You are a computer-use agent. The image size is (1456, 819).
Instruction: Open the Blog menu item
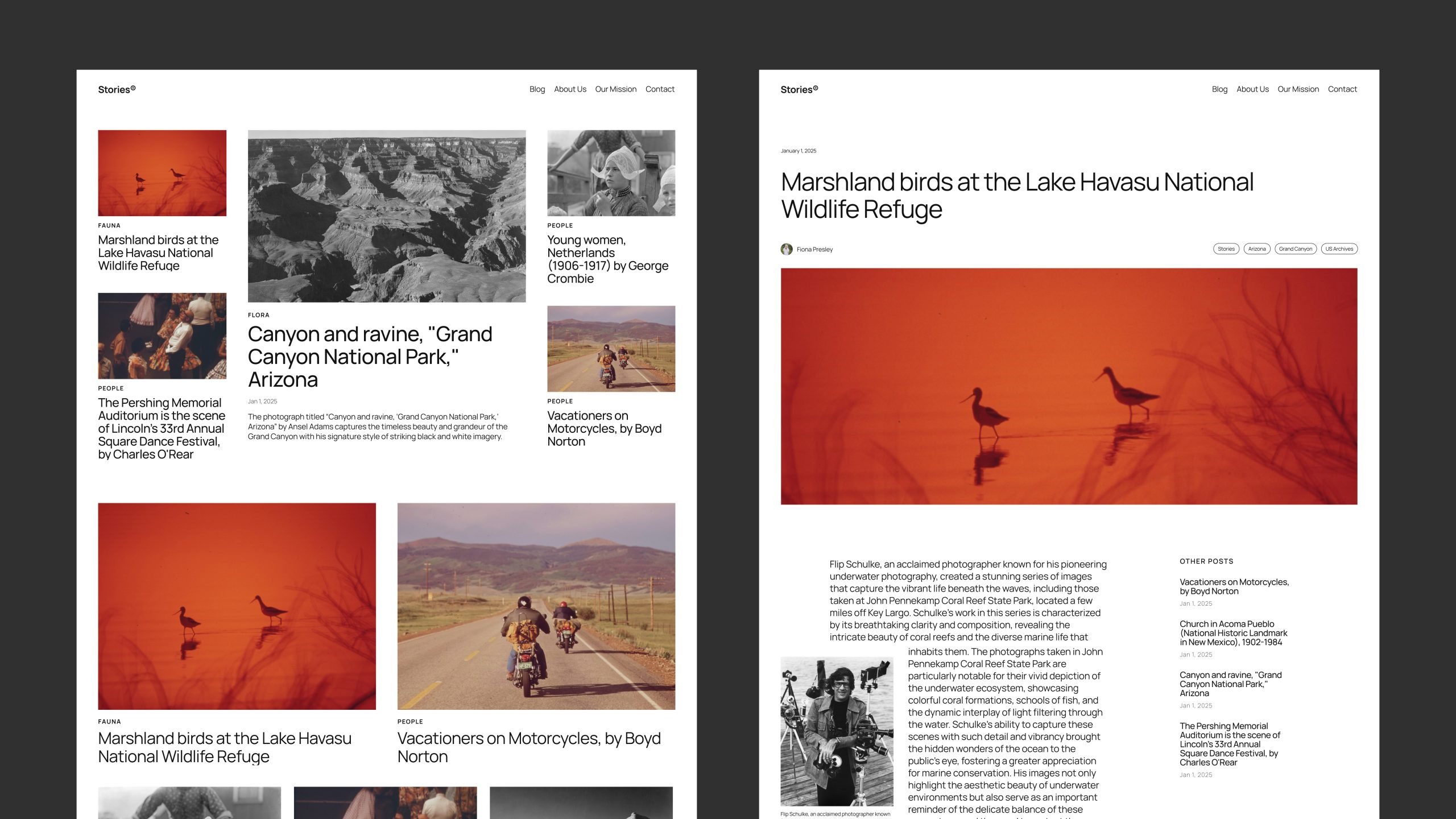pos(537,89)
